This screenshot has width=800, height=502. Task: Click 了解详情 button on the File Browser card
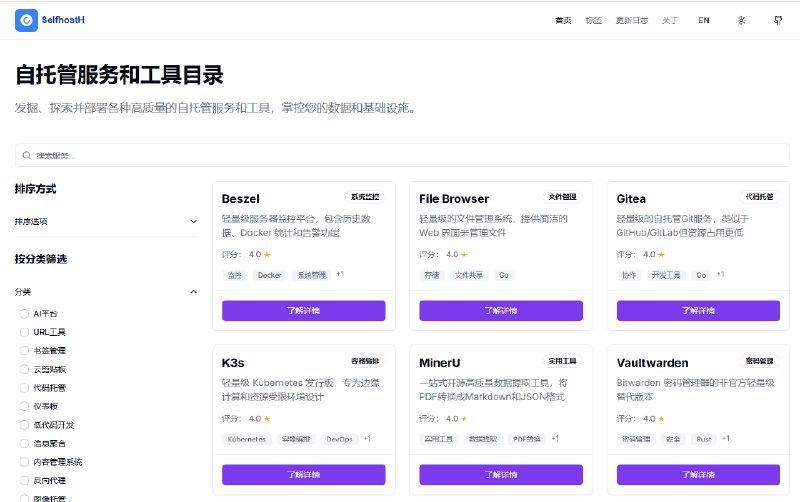[501, 310]
